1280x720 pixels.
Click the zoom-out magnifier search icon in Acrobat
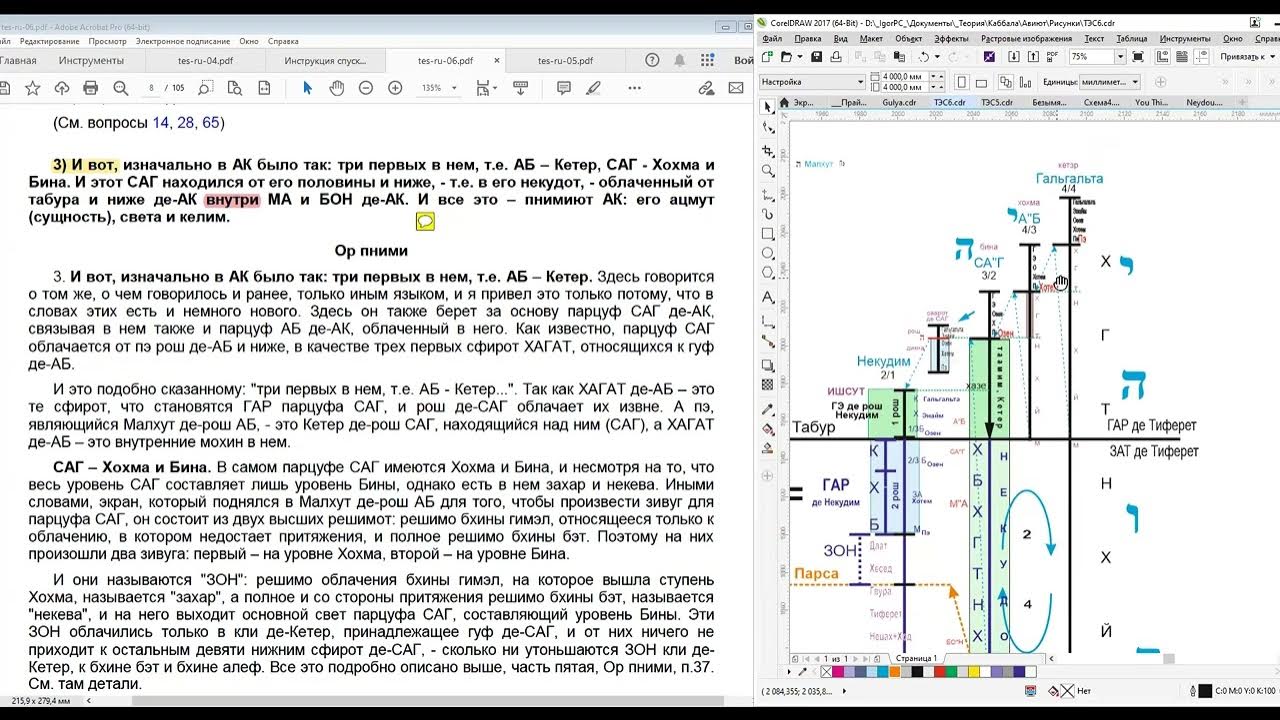pos(121,88)
